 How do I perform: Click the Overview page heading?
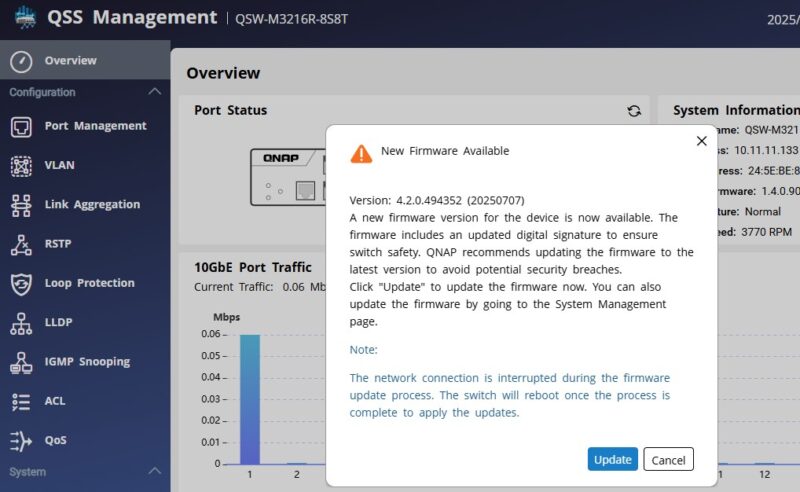pos(223,73)
